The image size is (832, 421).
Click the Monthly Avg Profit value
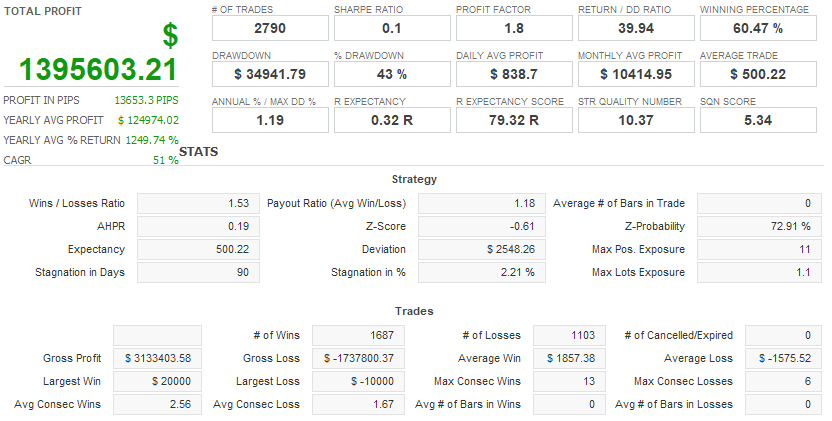point(635,73)
